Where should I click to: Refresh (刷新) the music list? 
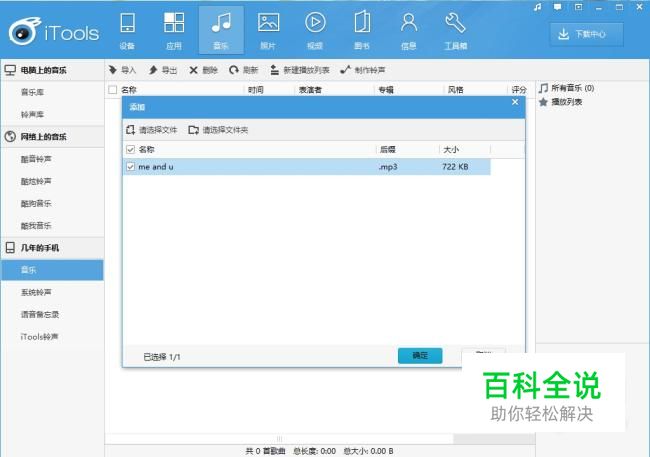(x=243, y=70)
